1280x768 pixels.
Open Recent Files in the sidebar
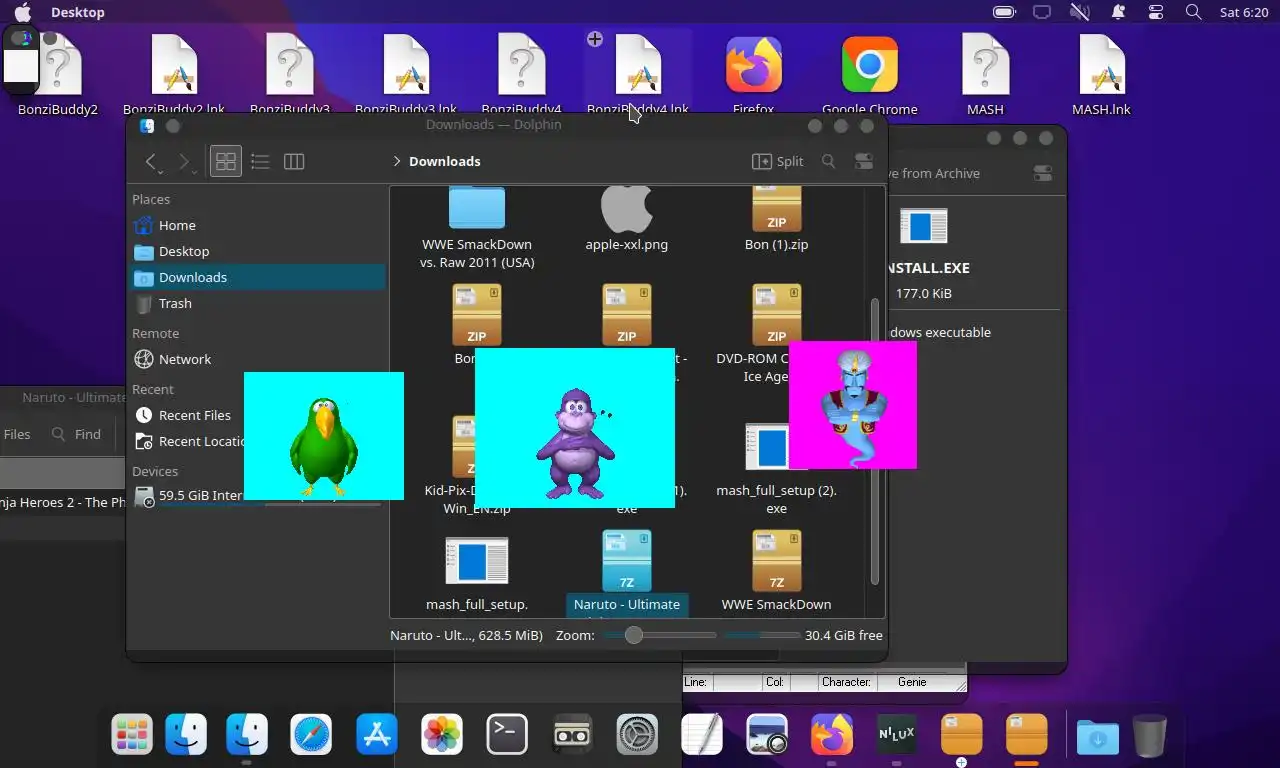pos(188,415)
